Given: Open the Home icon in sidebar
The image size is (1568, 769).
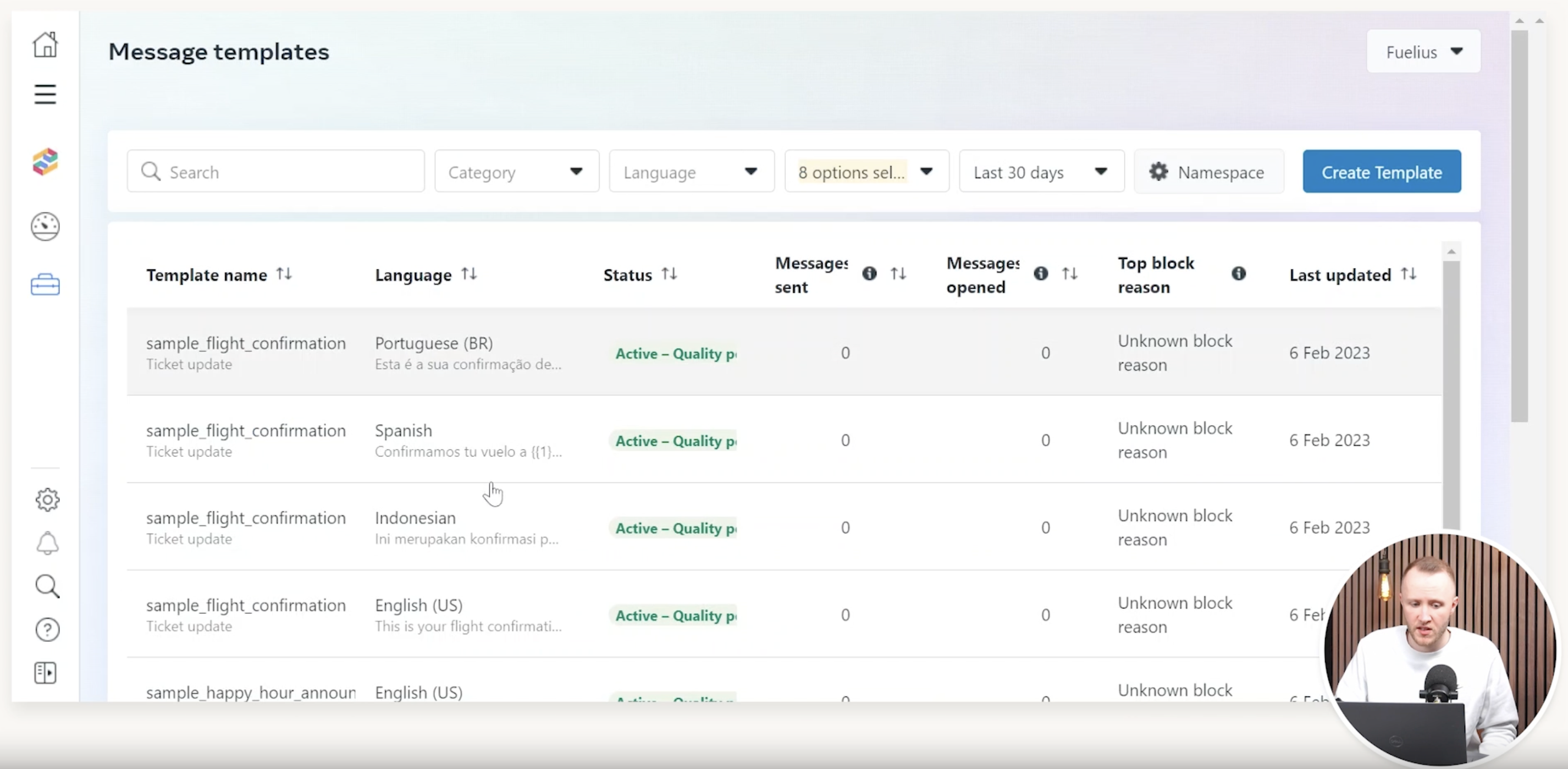Looking at the screenshot, I should [45, 45].
